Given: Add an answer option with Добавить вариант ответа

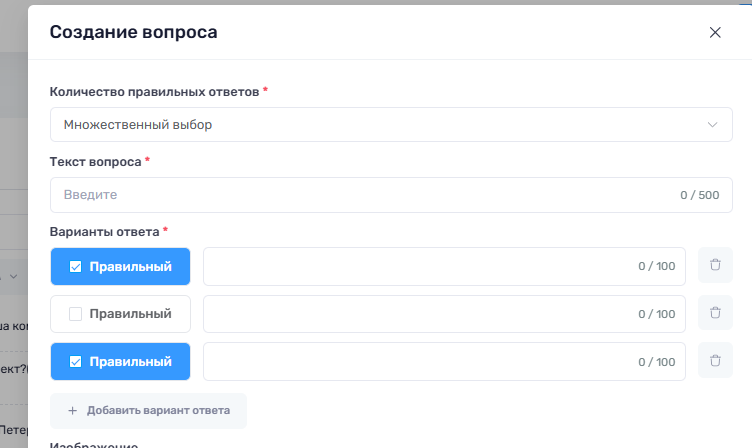Looking at the screenshot, I should coord(148,411).
